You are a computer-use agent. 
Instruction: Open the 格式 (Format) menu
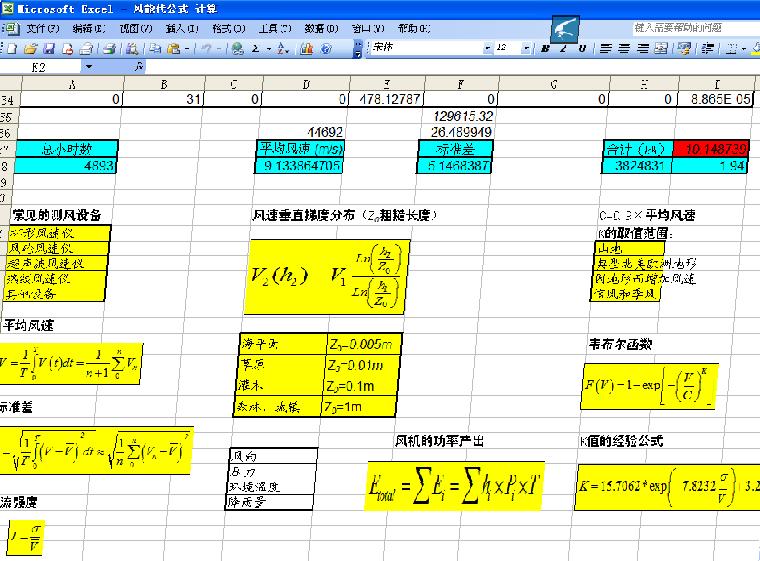pyautogui.click(x=229, y=29)
